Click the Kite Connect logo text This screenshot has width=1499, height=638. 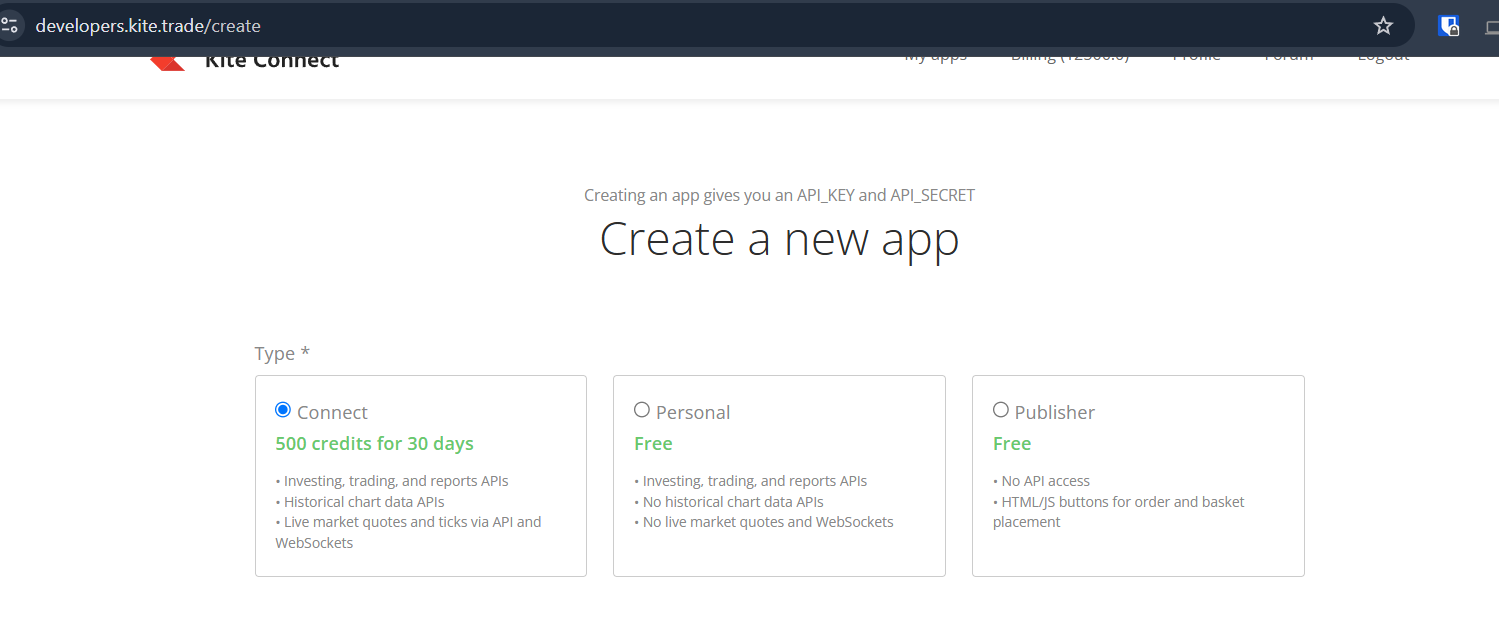point(271,63)
